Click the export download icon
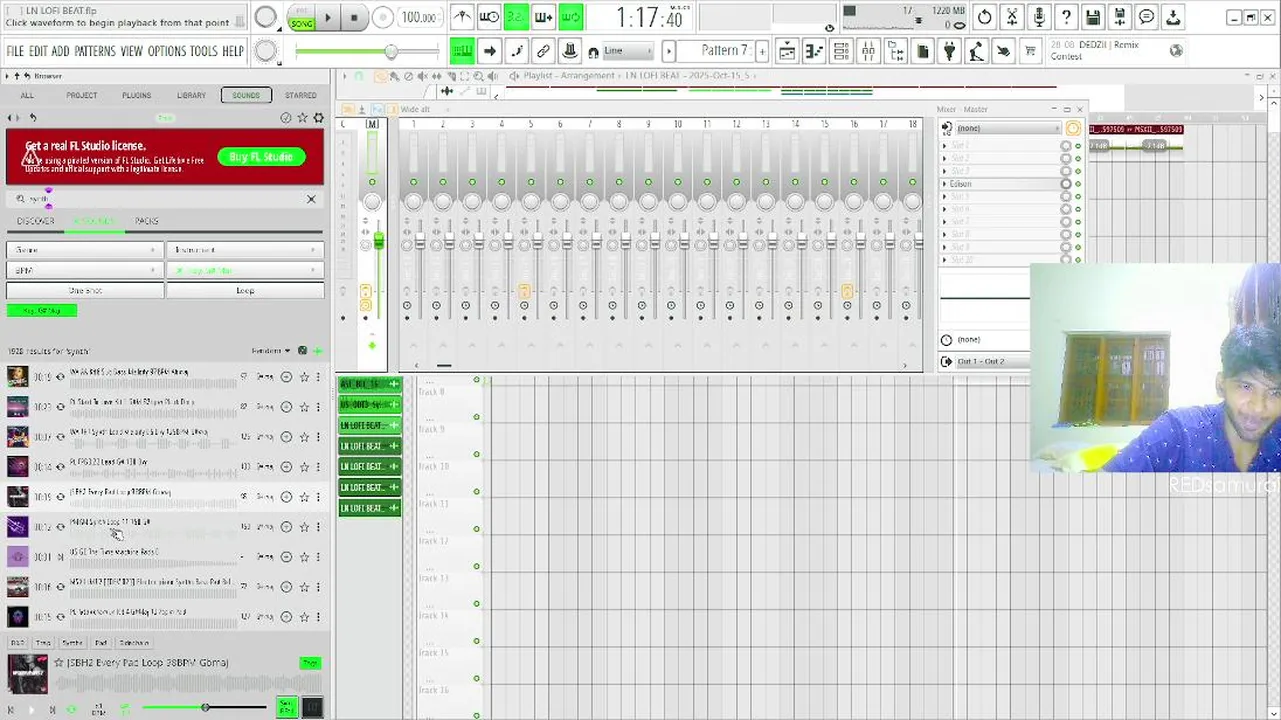 [x=1174, y=17]
